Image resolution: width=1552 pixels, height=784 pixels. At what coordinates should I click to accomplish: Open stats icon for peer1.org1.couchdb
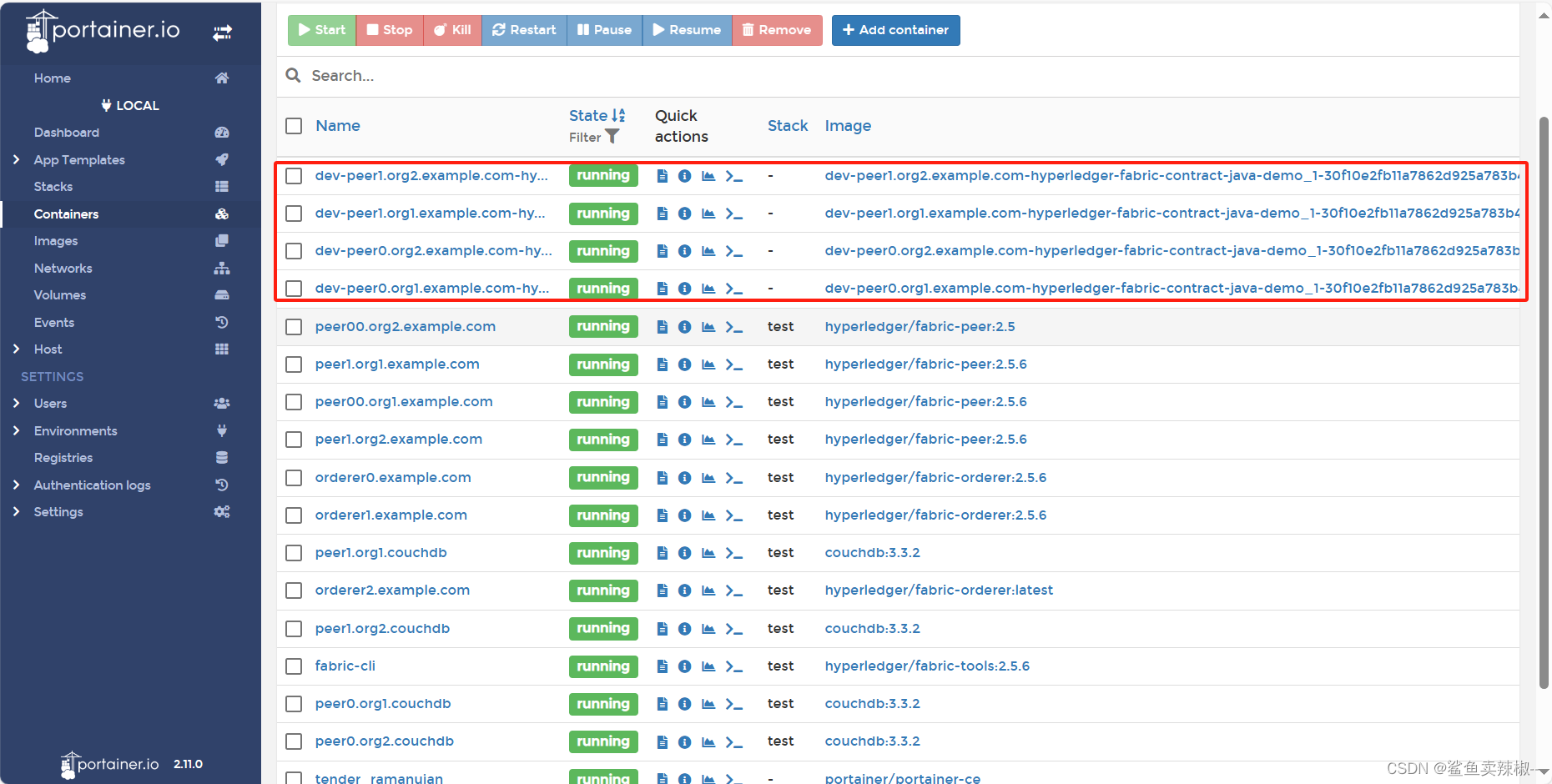(x=708, y=553)
